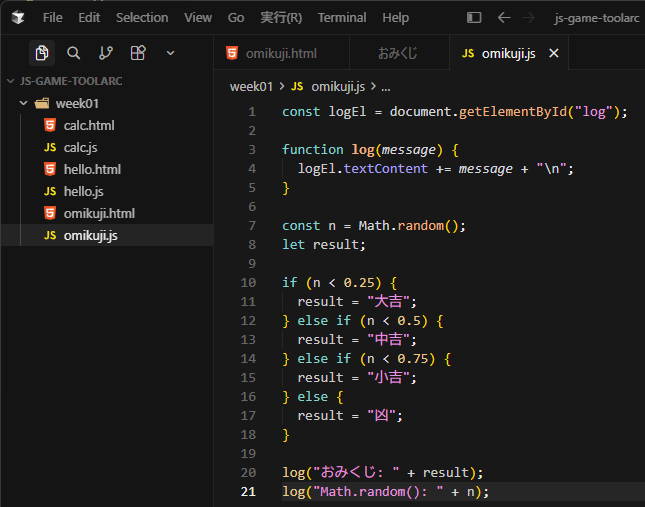645x507 pixels.
Task: Click Math.random() call on line 7
Action: (x=408, y=226)
